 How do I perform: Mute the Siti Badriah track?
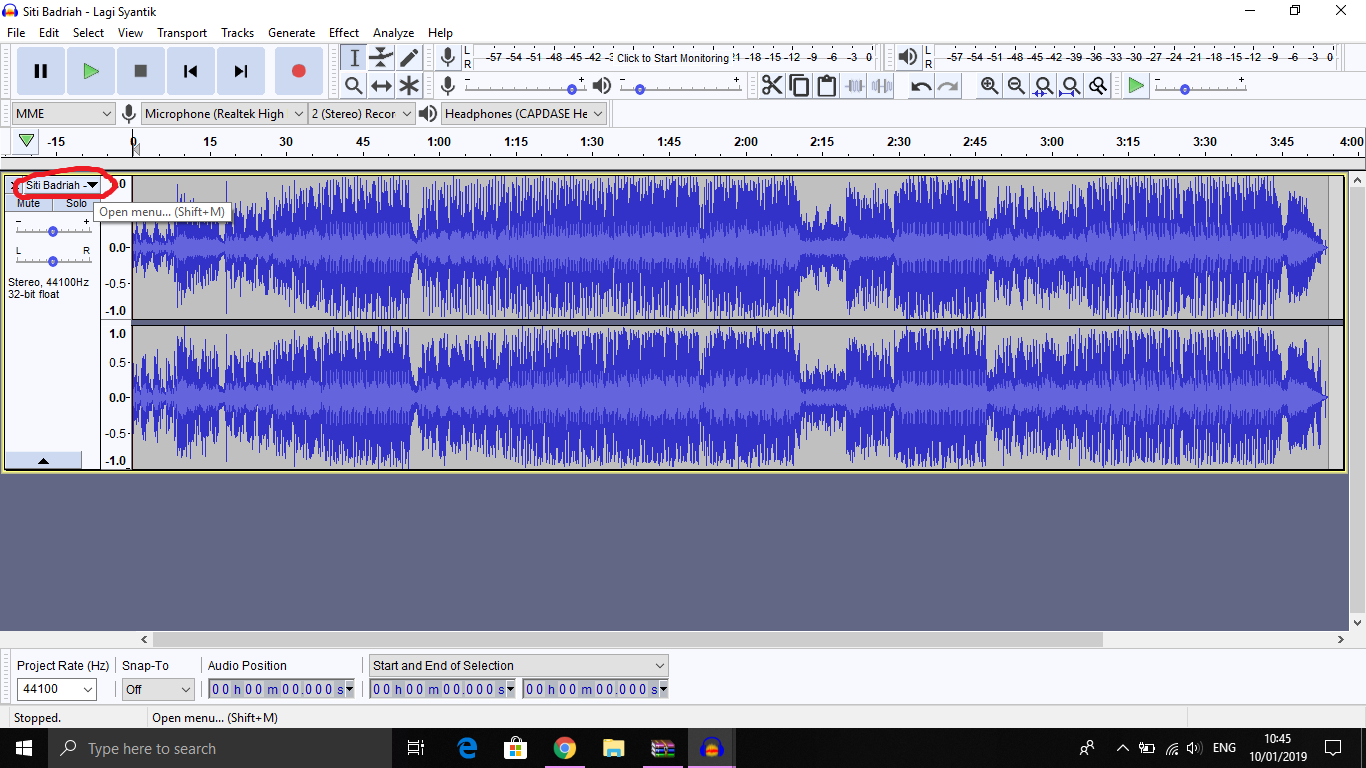(x=29, y=203)
